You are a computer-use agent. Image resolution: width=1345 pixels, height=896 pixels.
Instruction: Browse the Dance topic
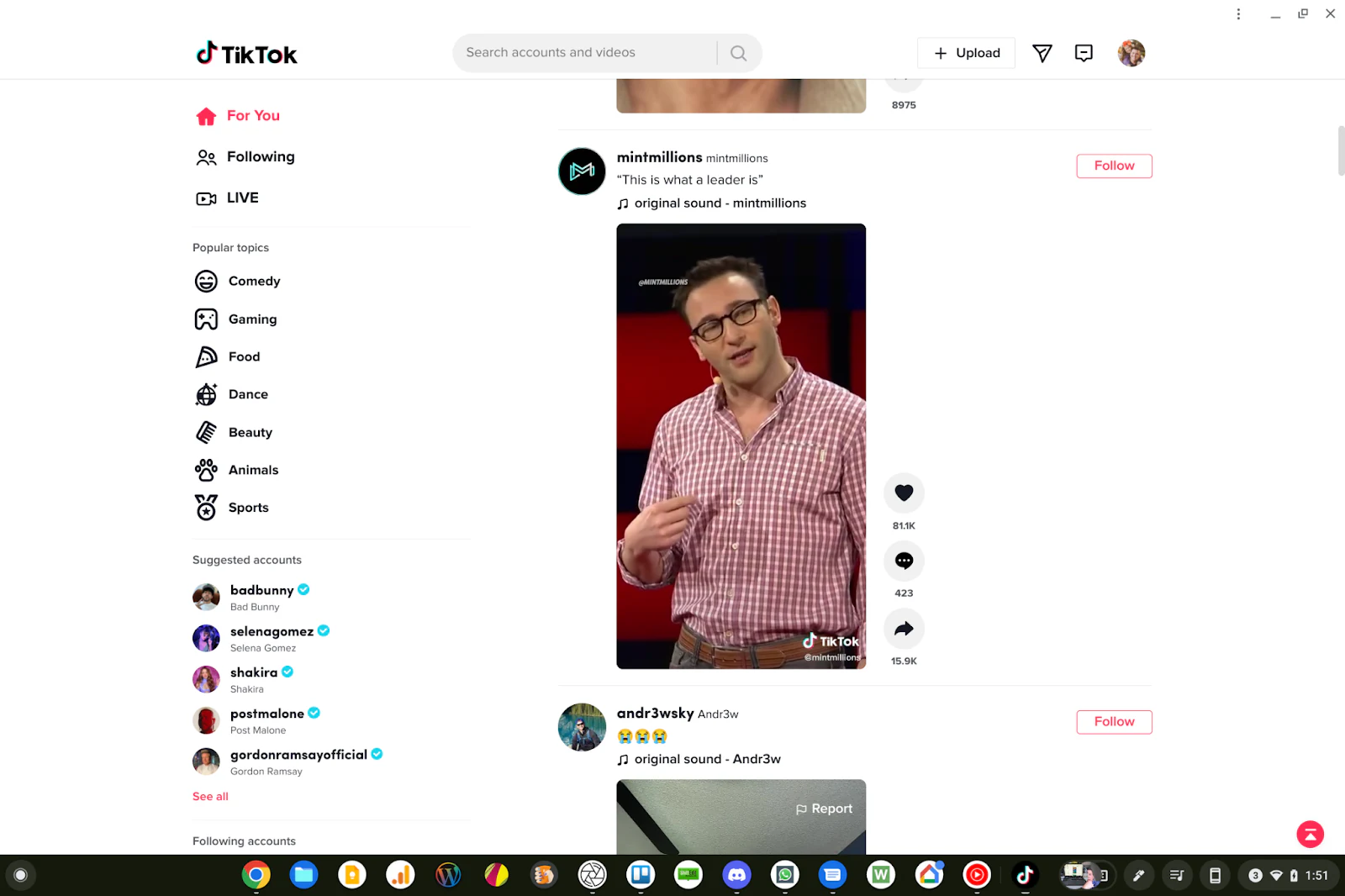(x=232, y=394)
